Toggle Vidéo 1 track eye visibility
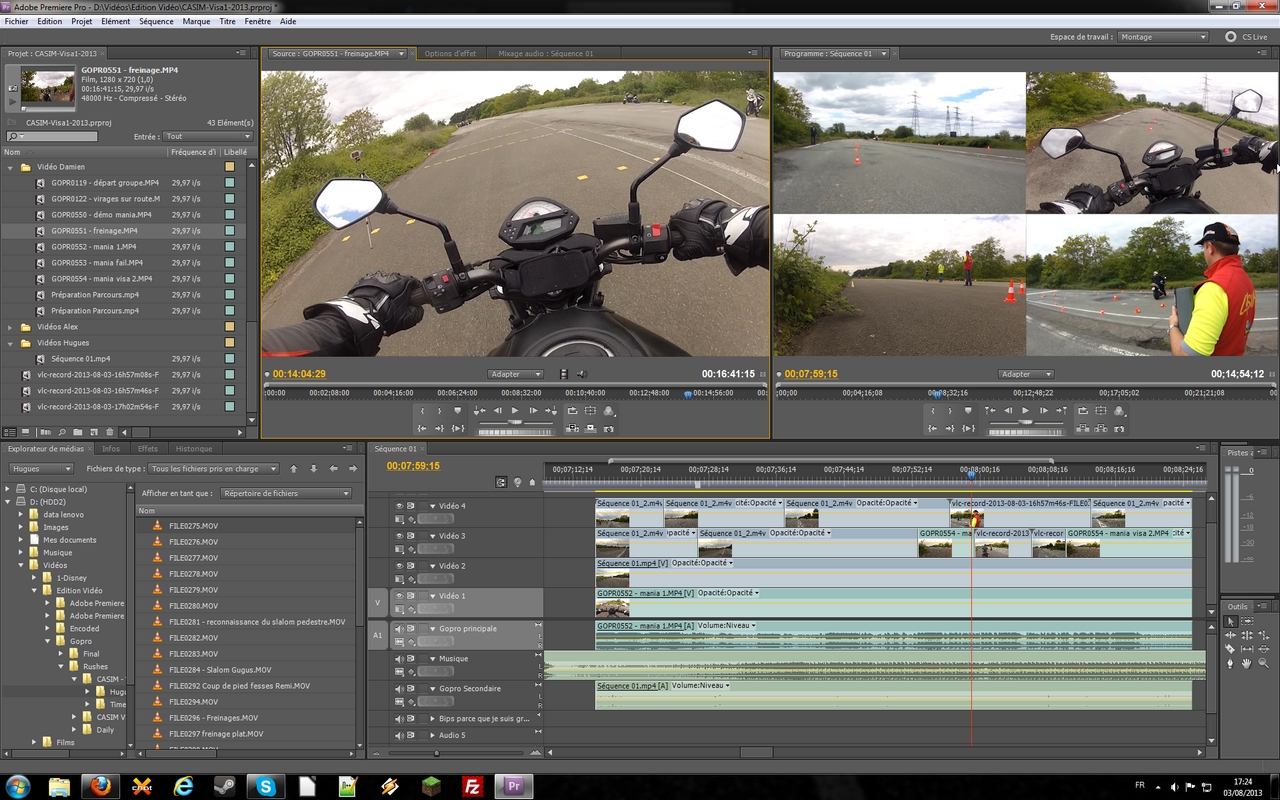Image resolution: width=1280 pixels, height=800 pixels. [x=399, y=596]
